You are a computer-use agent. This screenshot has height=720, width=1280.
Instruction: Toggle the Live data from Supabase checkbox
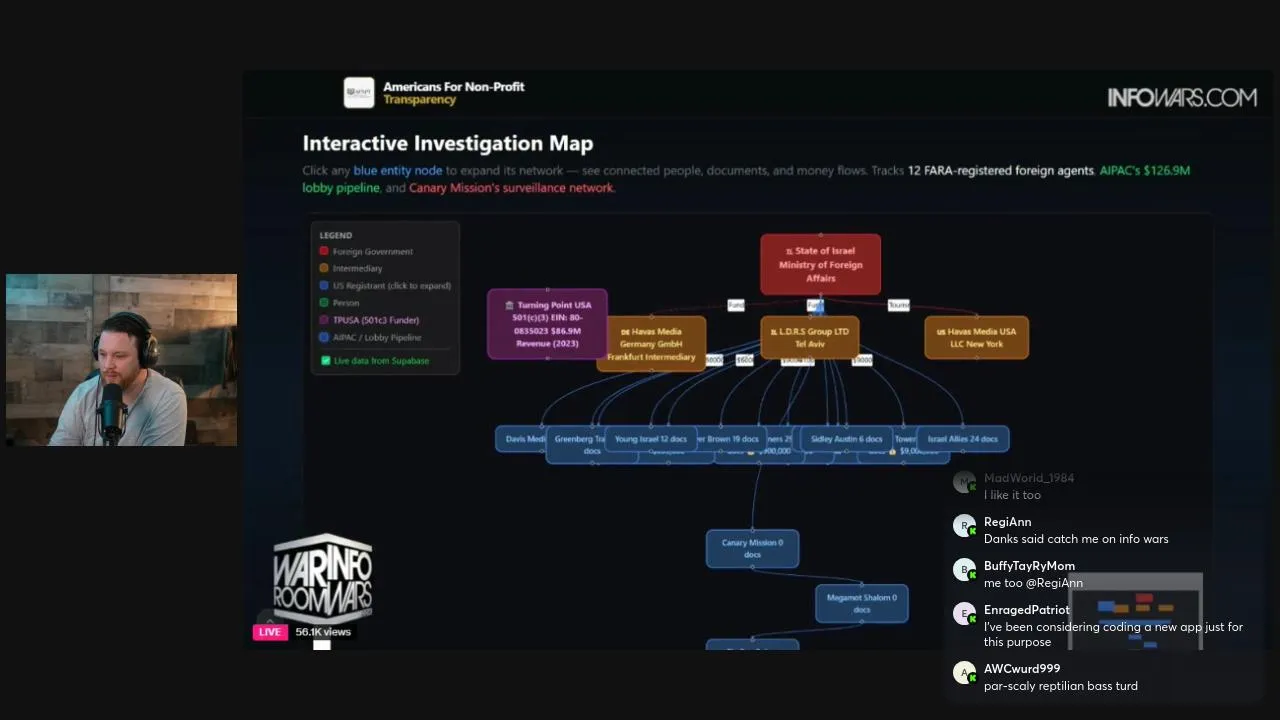coord(325,361)
